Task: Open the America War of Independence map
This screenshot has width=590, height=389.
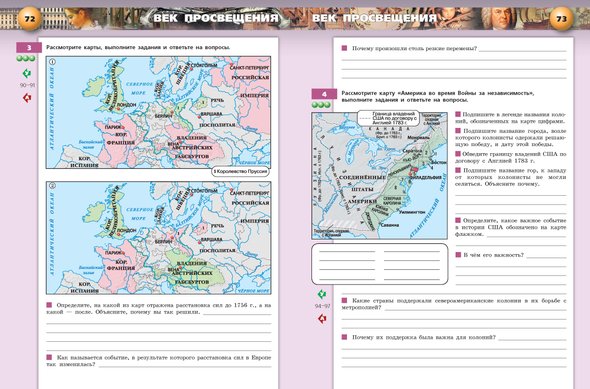Action: point(379,175)
